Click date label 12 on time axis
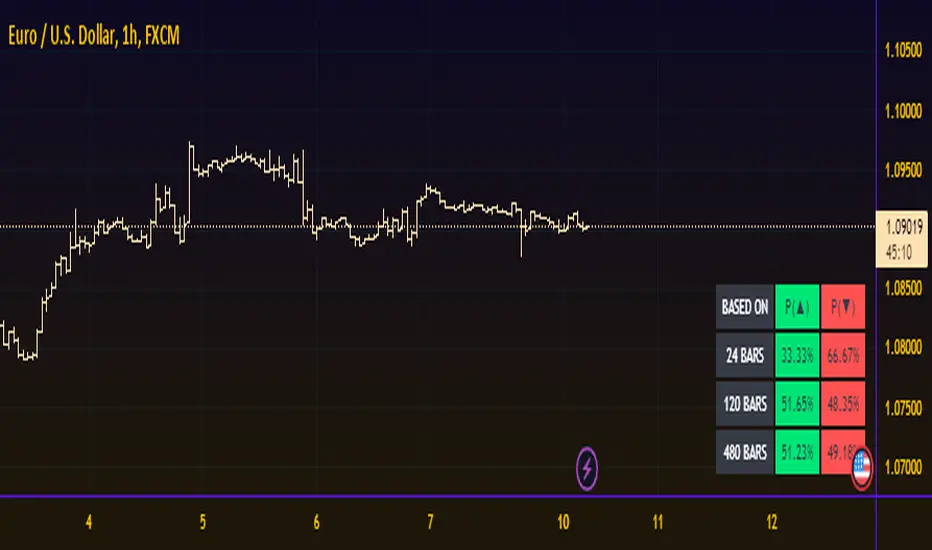Image resolution: width=932 pixels, height=550 pixels. click(x=772, y=522)
